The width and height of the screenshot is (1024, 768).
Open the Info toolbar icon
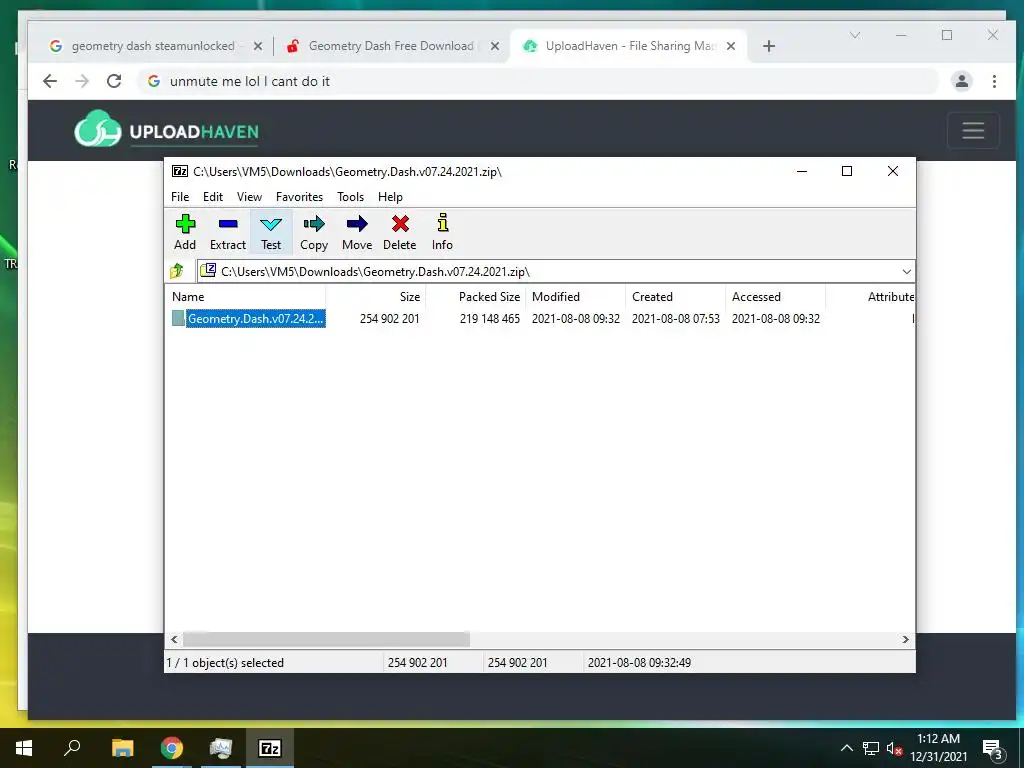[442, 232]
